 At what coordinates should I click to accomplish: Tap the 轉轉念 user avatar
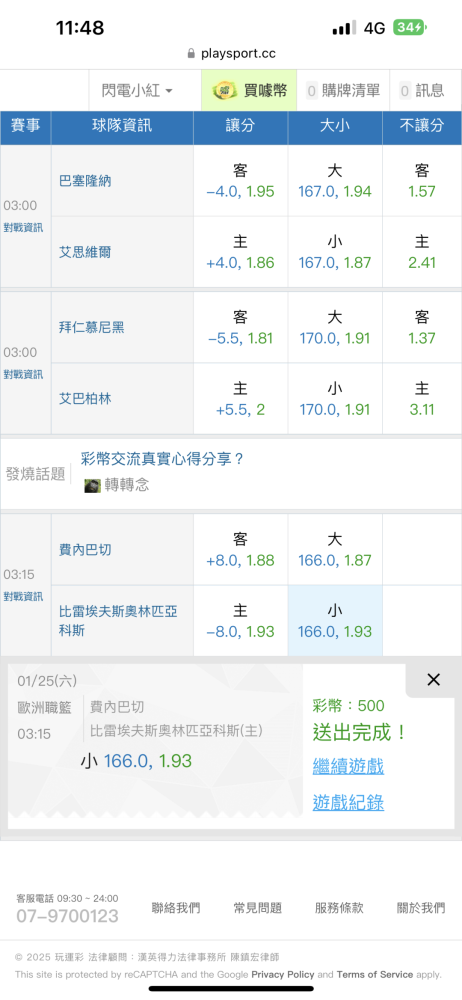coord(93,485)
